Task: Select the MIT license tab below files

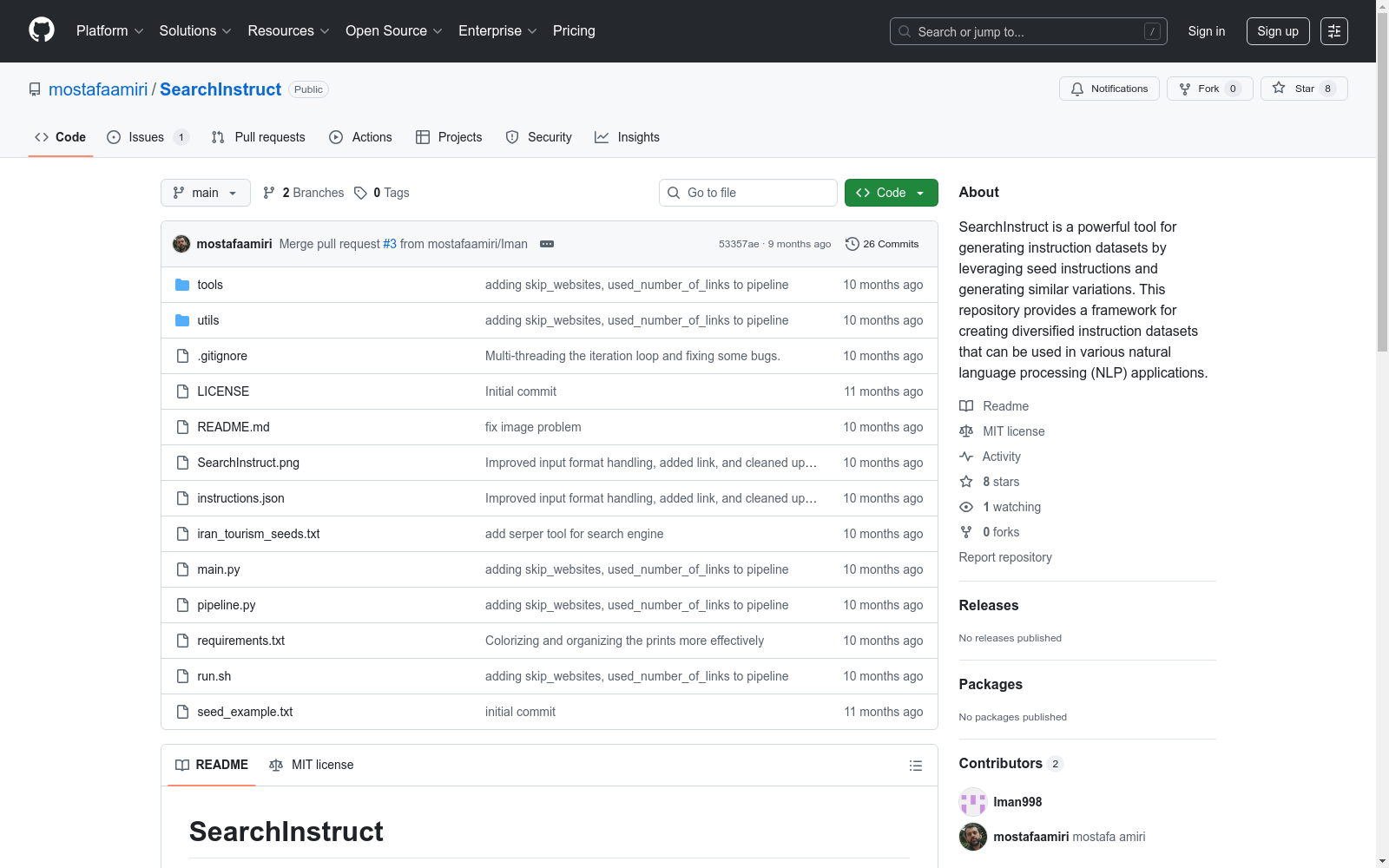Action: [312, 765]
